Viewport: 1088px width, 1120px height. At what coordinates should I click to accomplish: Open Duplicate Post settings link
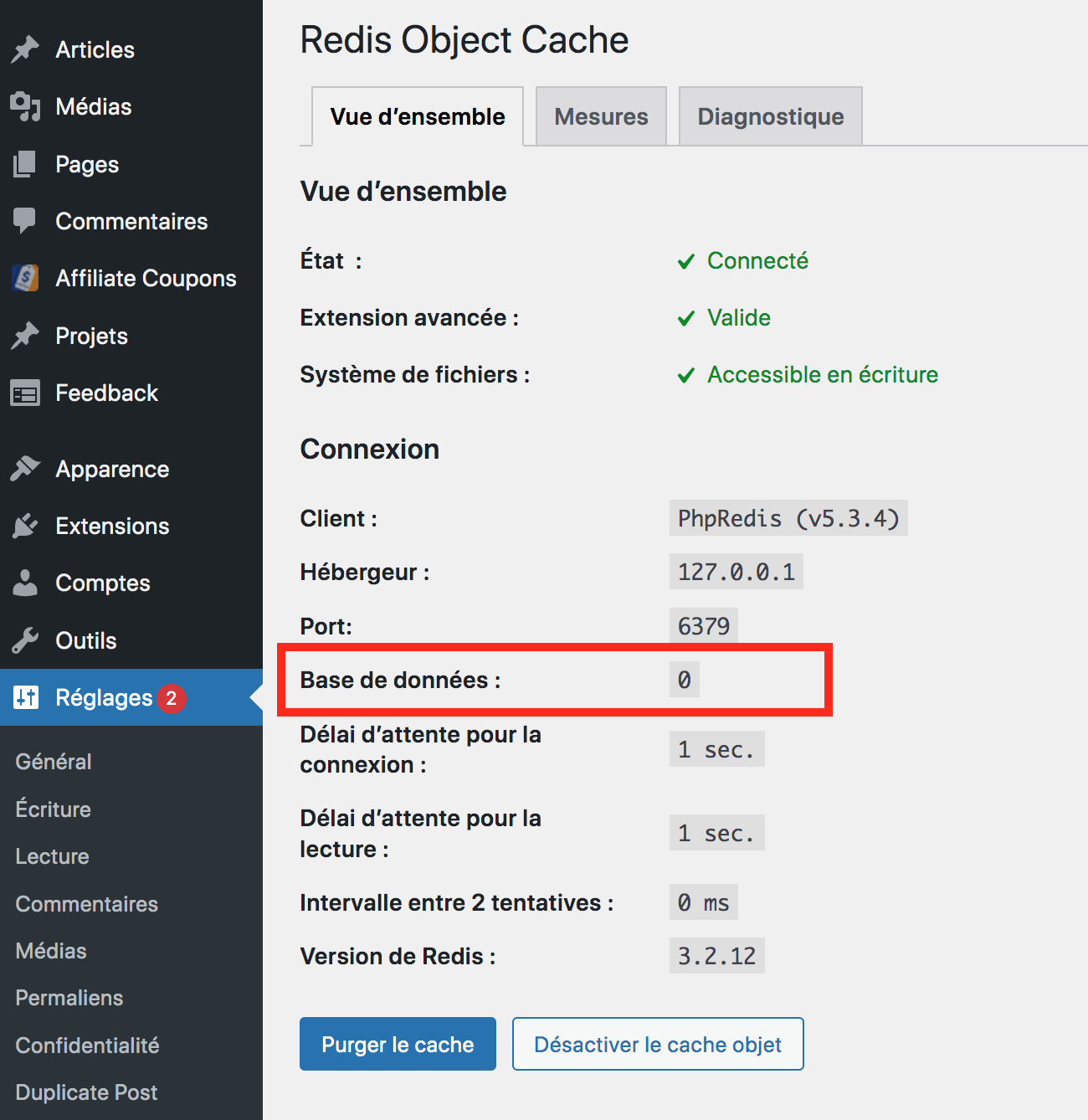(x=86, y=1092)
